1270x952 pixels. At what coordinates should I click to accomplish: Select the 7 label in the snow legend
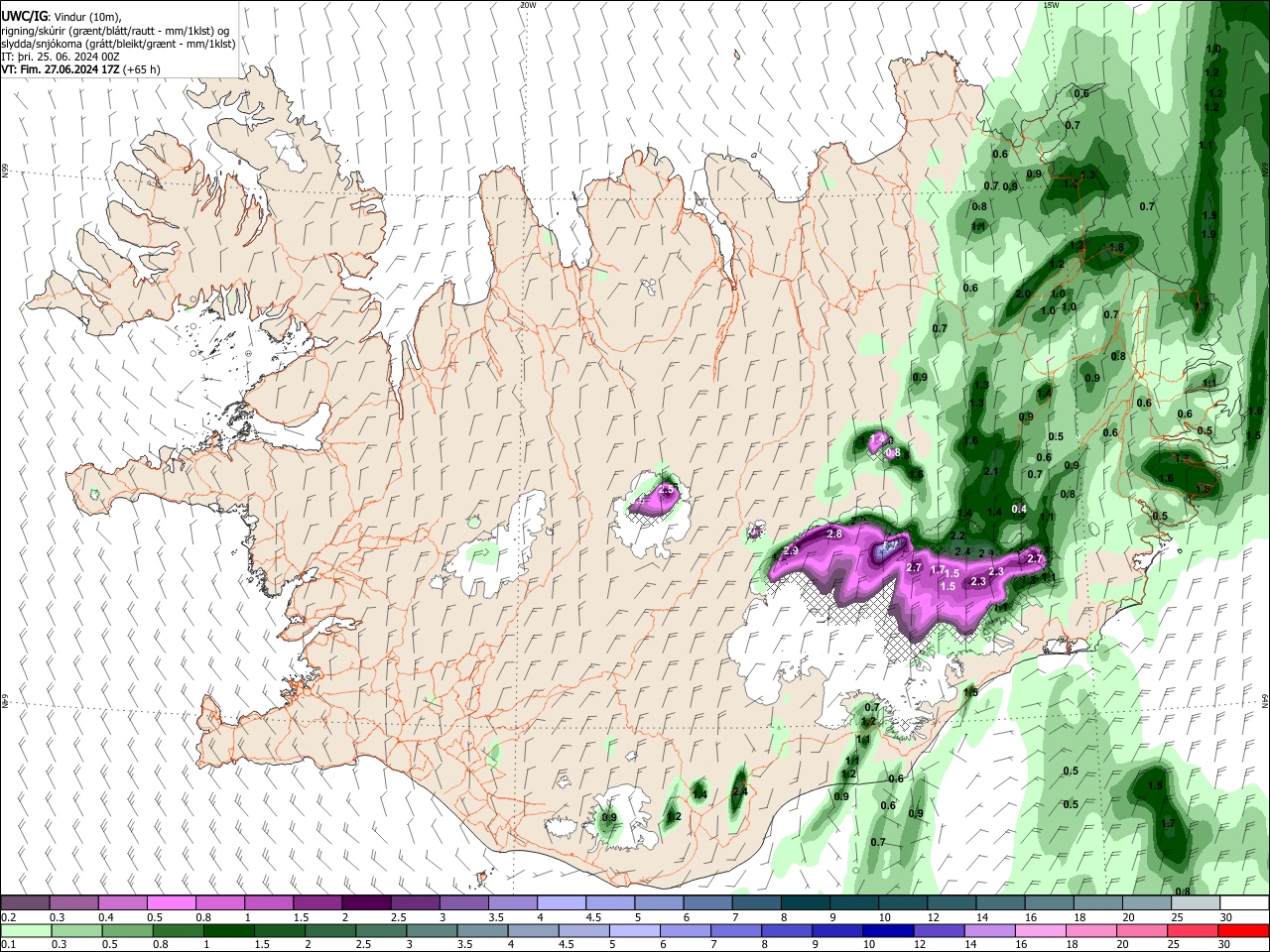pos(734,917)
